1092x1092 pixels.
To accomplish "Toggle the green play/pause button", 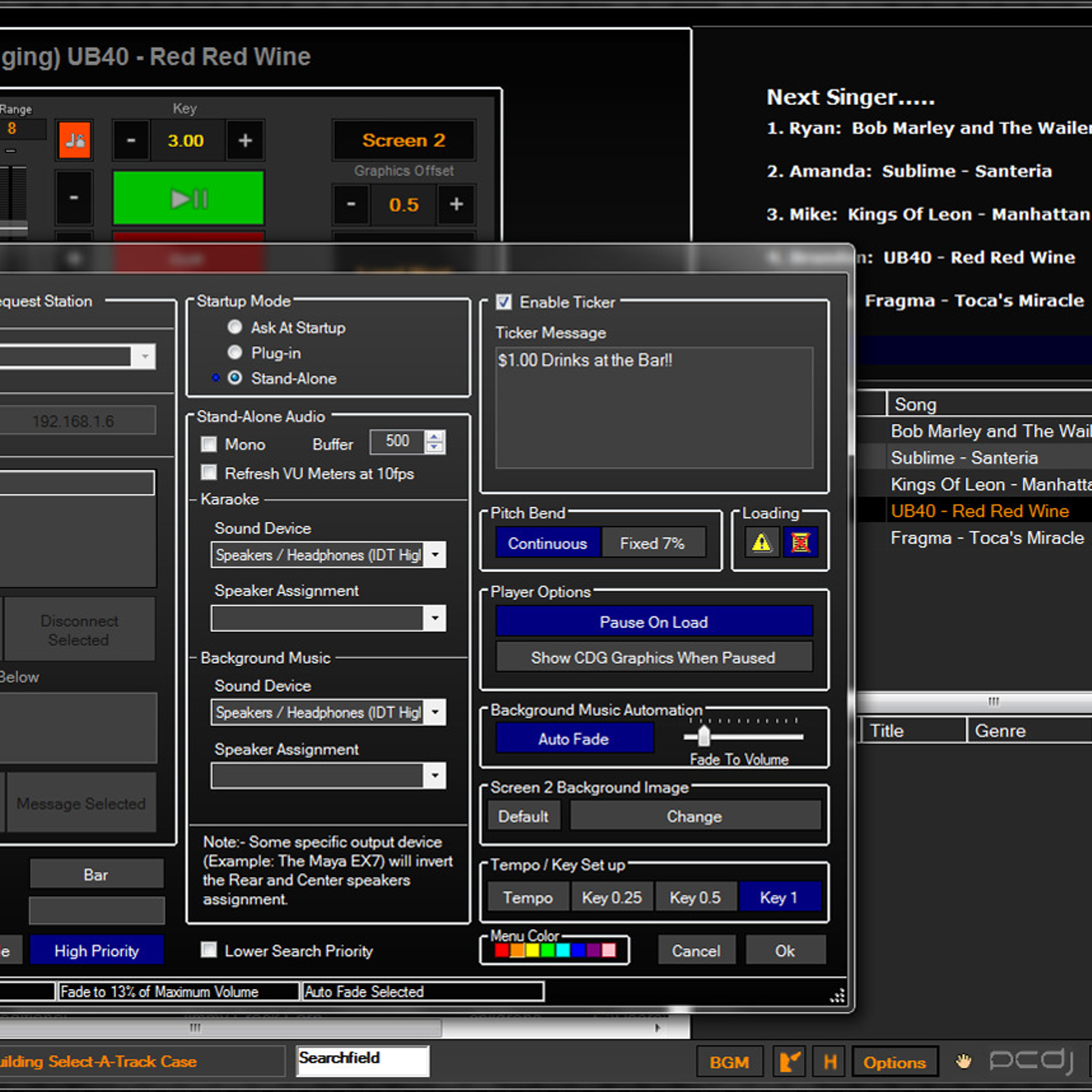I will coord(188,199).
